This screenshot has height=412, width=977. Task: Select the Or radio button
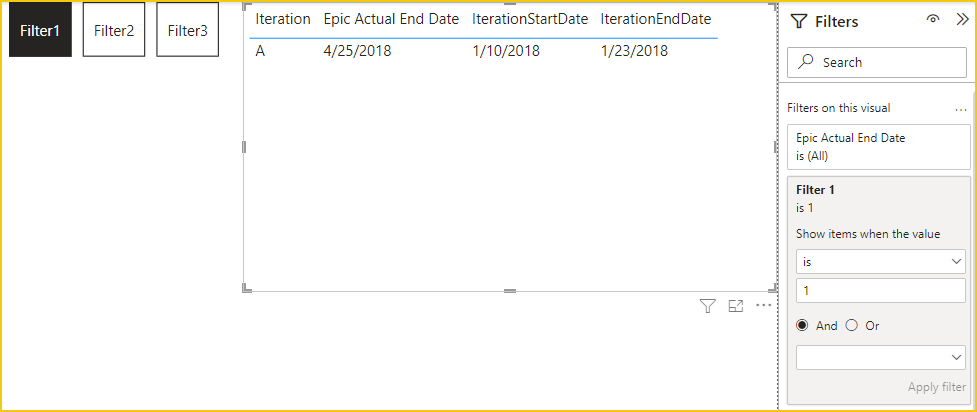tap(851, 325)
